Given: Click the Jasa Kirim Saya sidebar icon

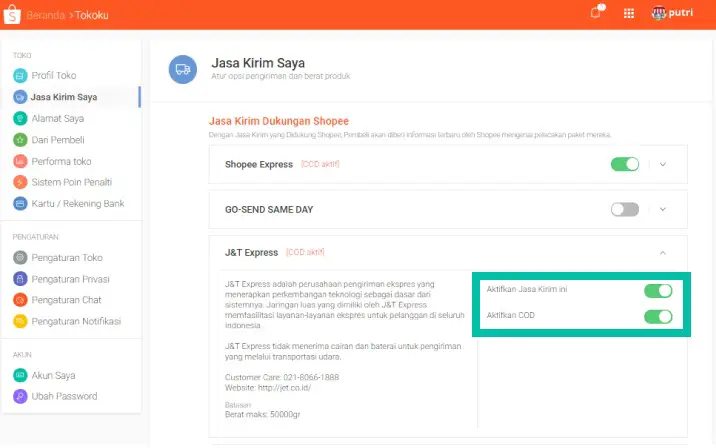Looking at the screenshot, I should click(20, 97).
